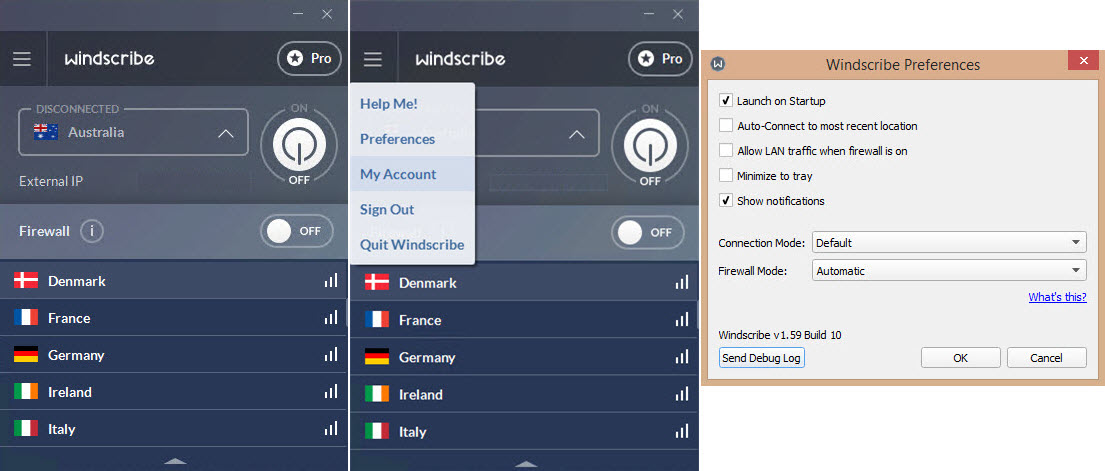Screen dimensions: 1105x471
Task: Click Cancel in Windscribe Preferences
Action: point(1047,357)
